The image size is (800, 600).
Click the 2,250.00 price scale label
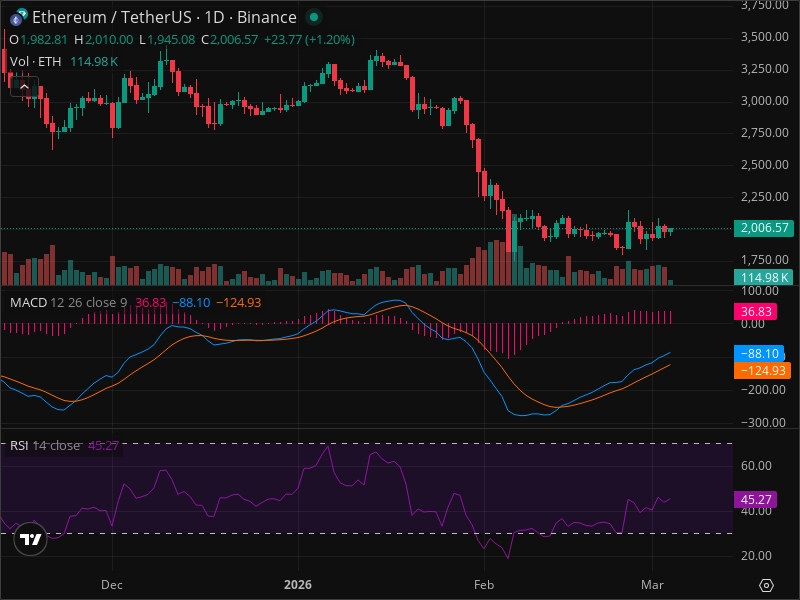(x=765, y=196)
